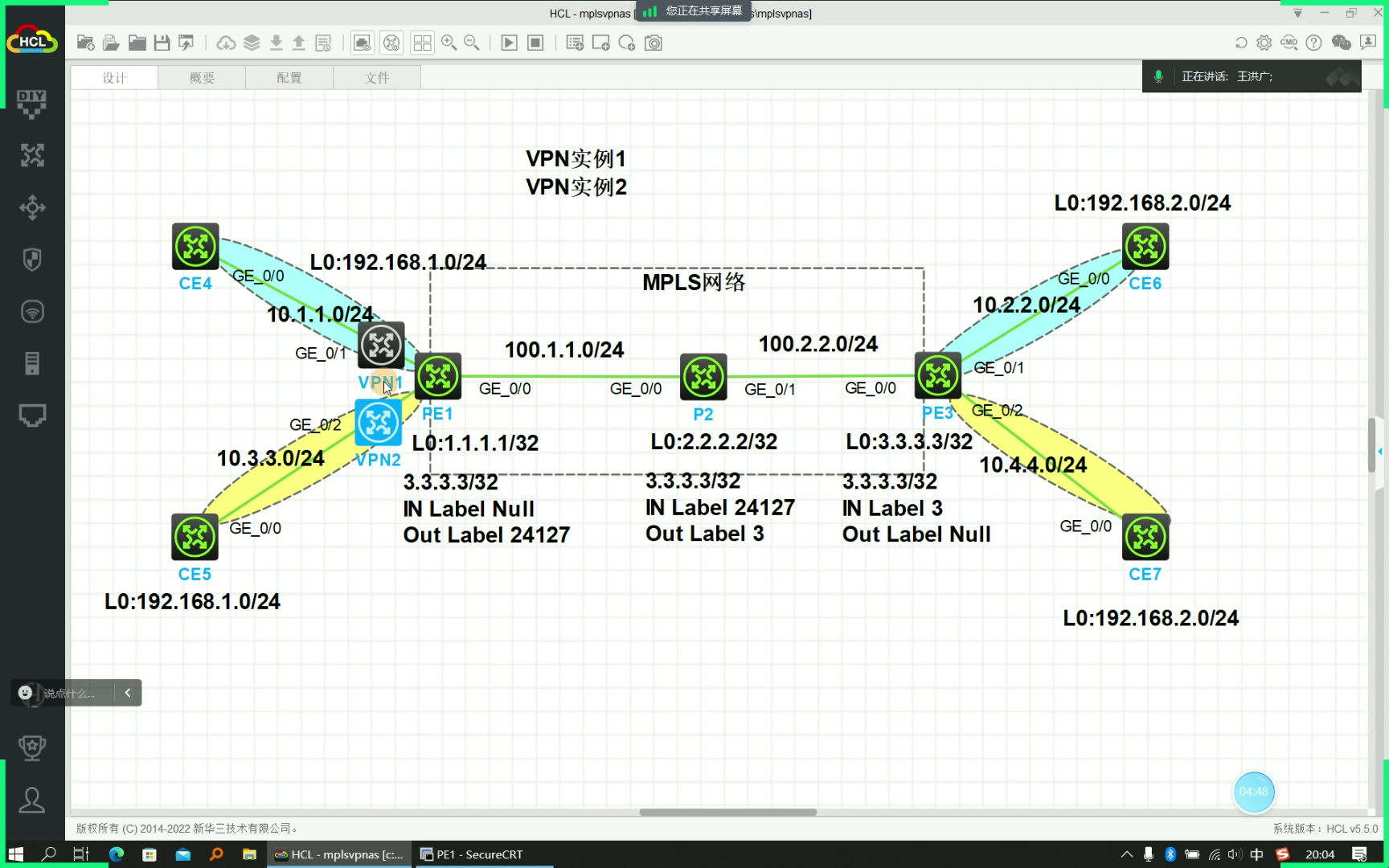Open the DIY device sidebar icon
This screenshot has height=868, width=1389.
coord(32,104)
